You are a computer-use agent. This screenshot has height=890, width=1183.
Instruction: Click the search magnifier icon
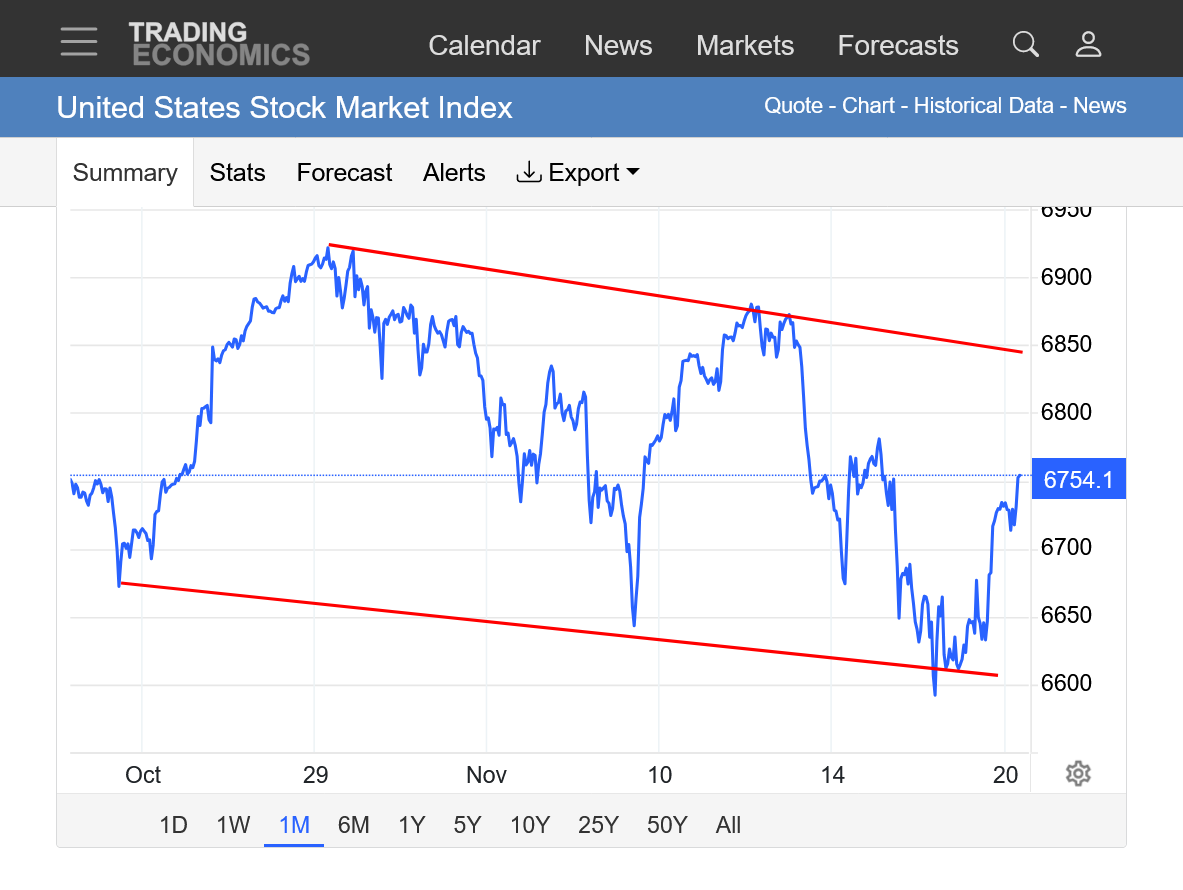[1025, 44]
